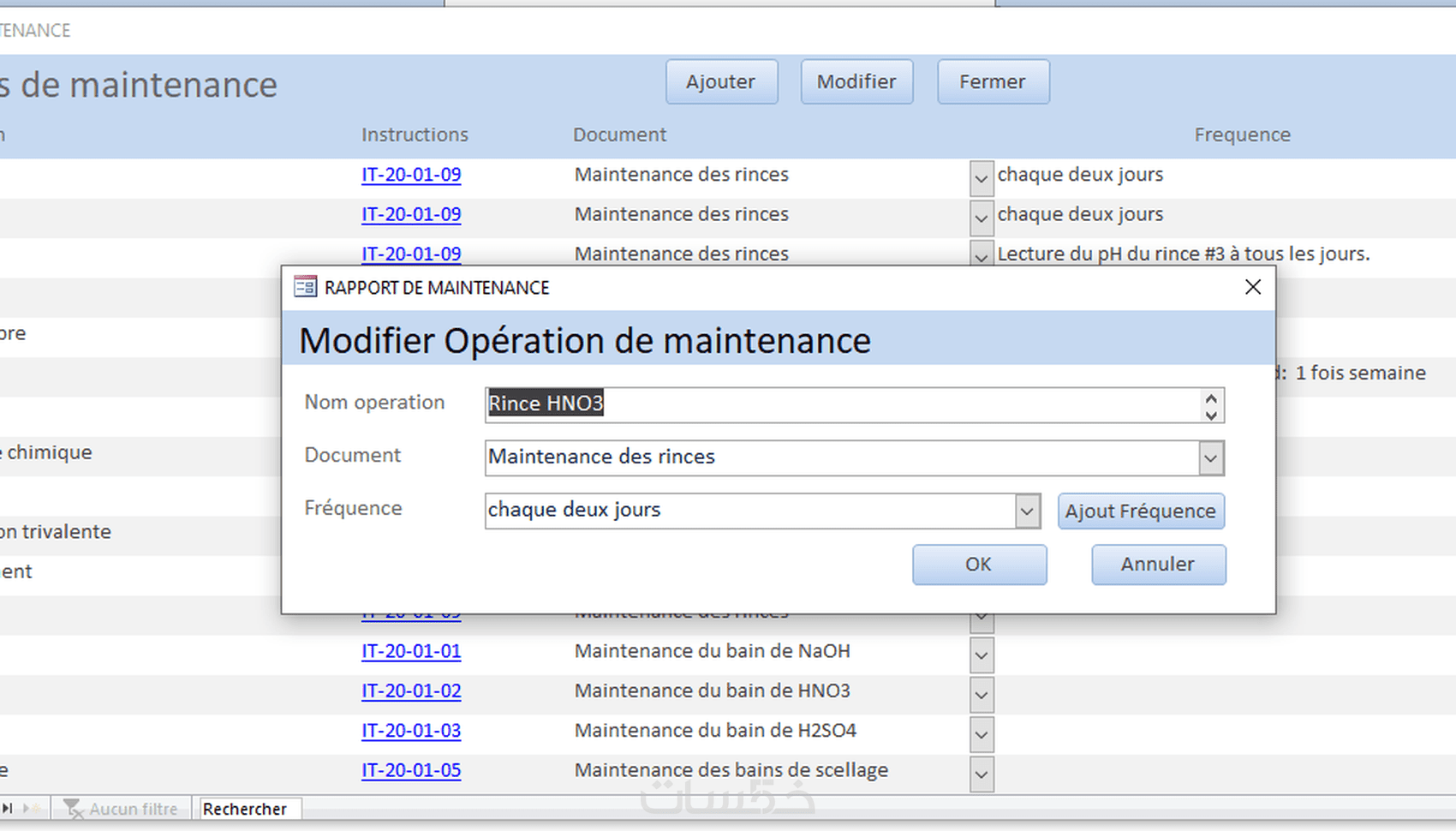Viewport: 1456px width, 831px height.
Task: Click the new record navigation button
Action: (33, 808)
